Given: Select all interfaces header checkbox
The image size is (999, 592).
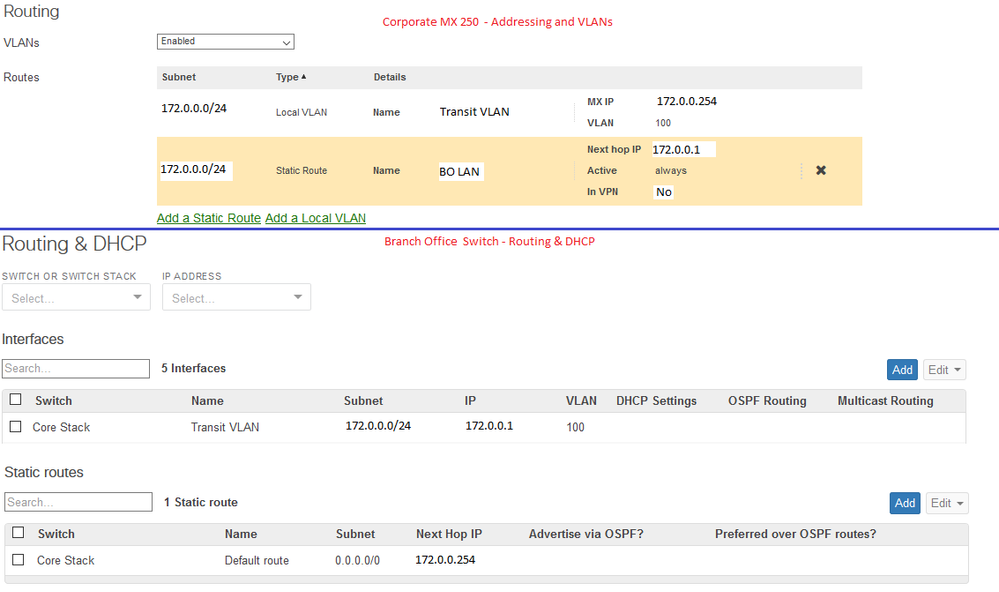Looking at the screenshot, I should (x=16, y=400).
